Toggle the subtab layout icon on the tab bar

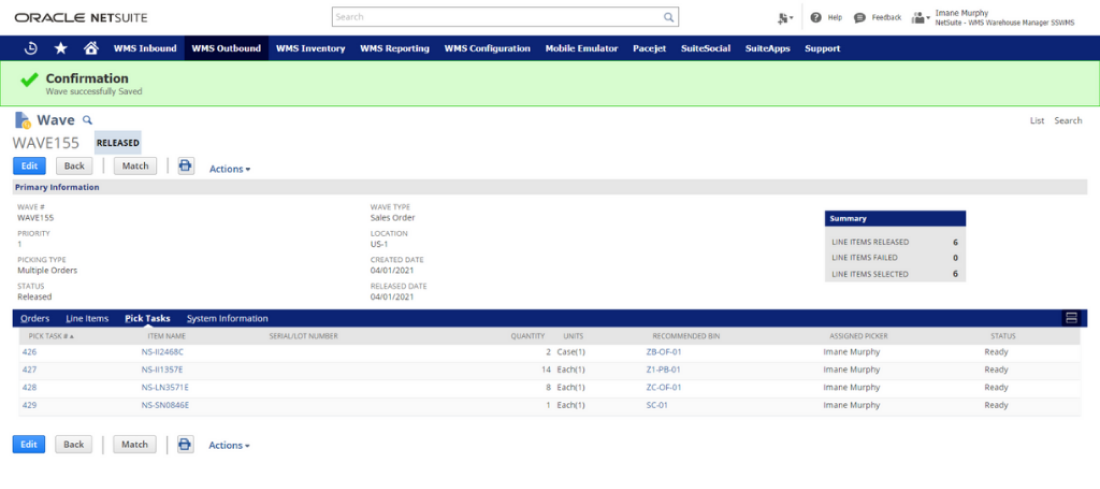click(1071, 318)
